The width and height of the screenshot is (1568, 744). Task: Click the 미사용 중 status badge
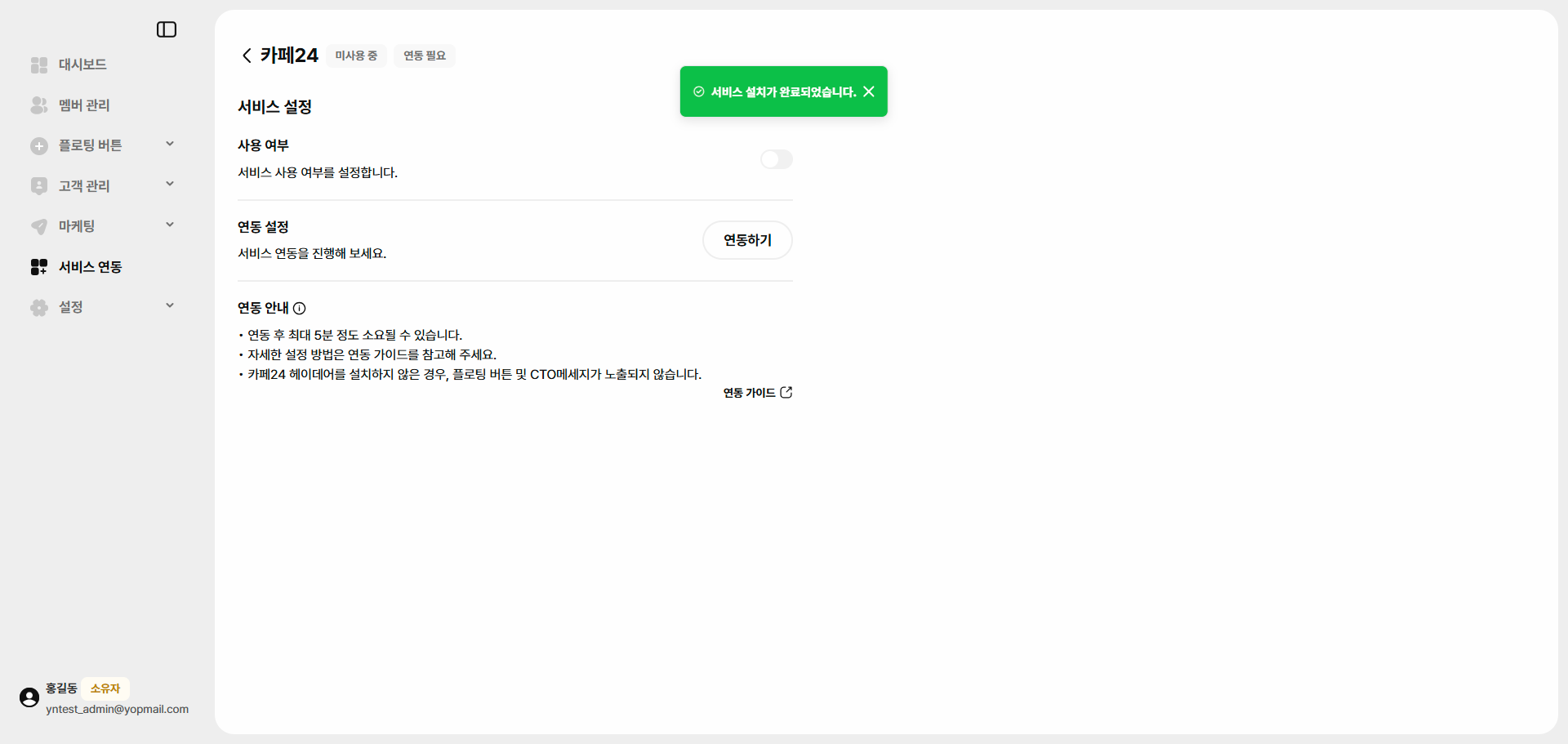[356, 56]
